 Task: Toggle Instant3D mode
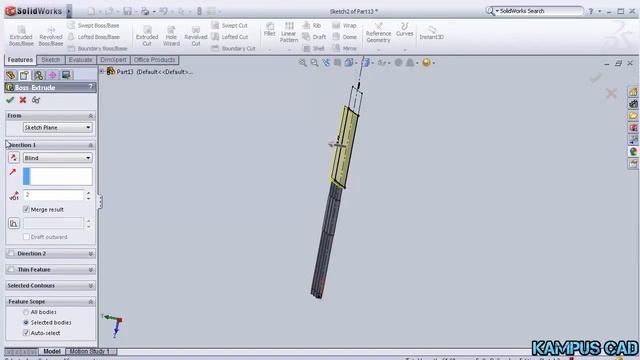431,32
